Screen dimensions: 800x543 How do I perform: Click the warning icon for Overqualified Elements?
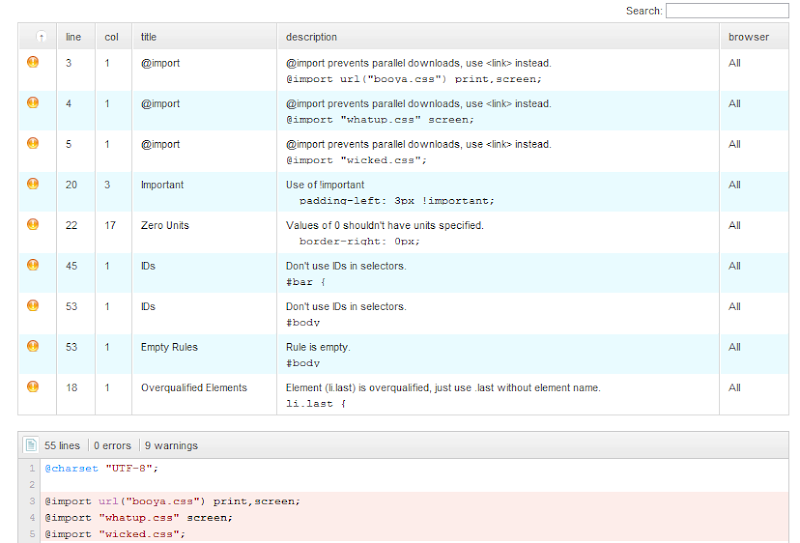click(33, 386)
